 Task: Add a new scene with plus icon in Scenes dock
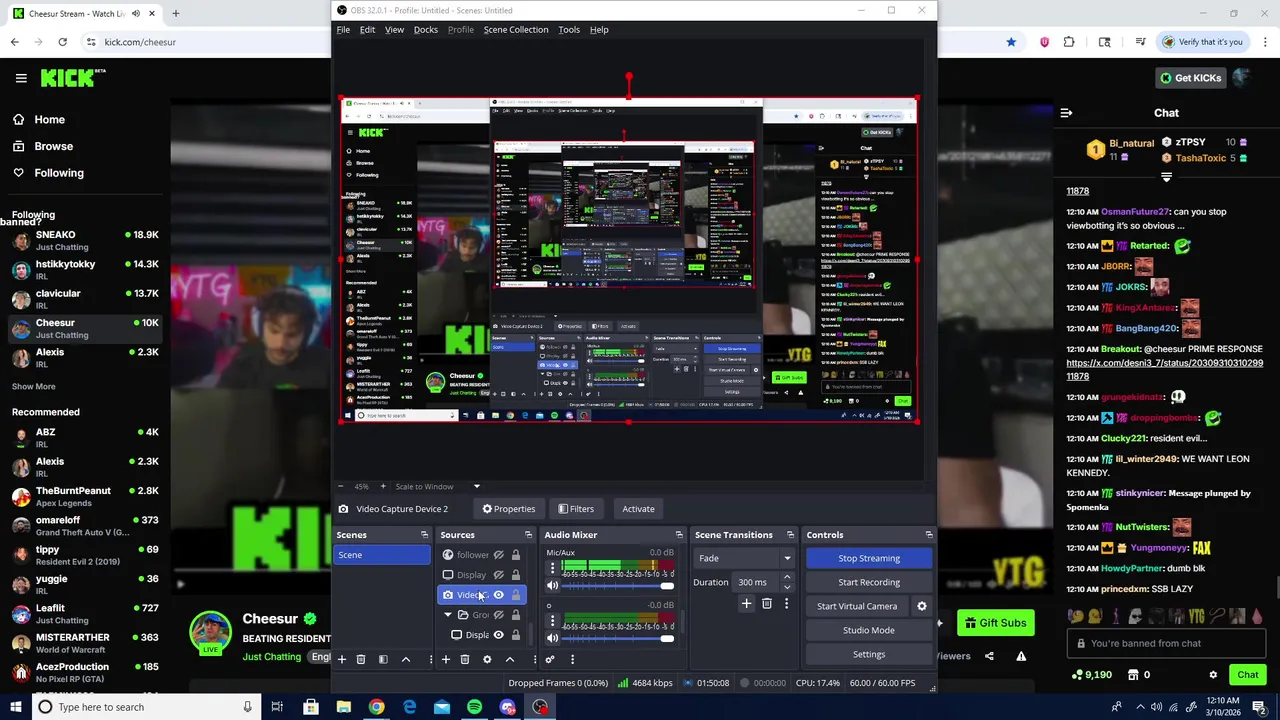342,659
